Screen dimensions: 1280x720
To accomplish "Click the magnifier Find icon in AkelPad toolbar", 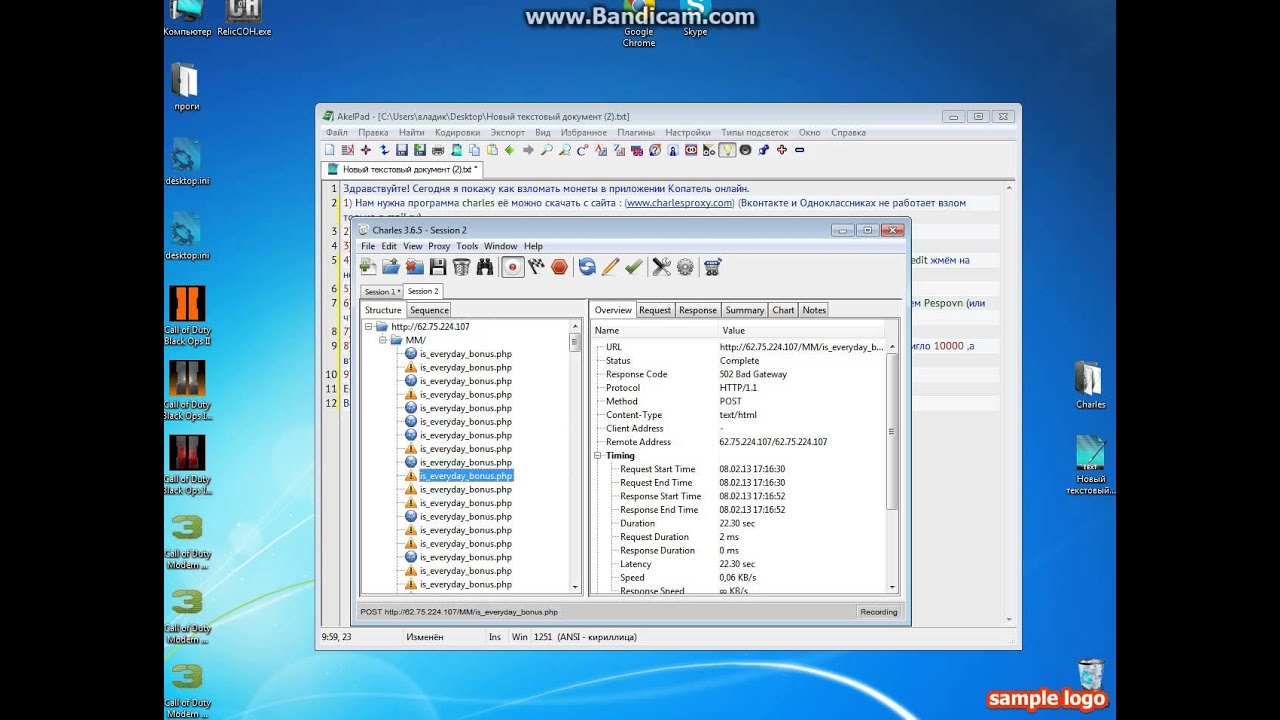I will 546,150.
